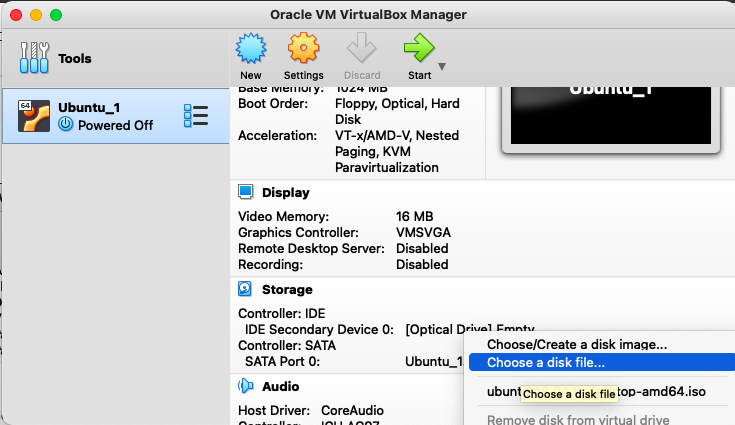Click the Tools label in sidebar
This screenshot has width=735, height=425.
tap(75, 59)
